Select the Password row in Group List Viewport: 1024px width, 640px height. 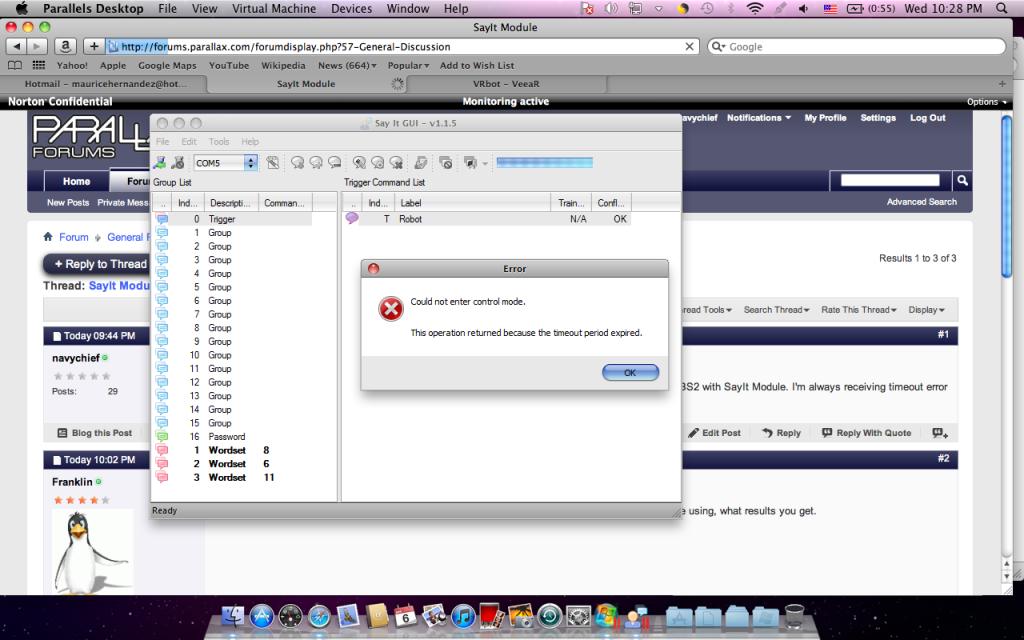click(x=232, y=436)
